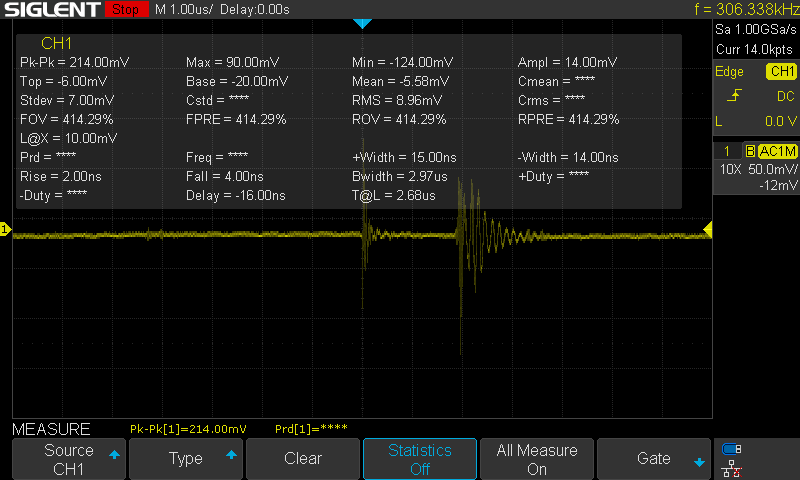Click the SIGLENT logo

pyautogui.click(x=52, y=10)
